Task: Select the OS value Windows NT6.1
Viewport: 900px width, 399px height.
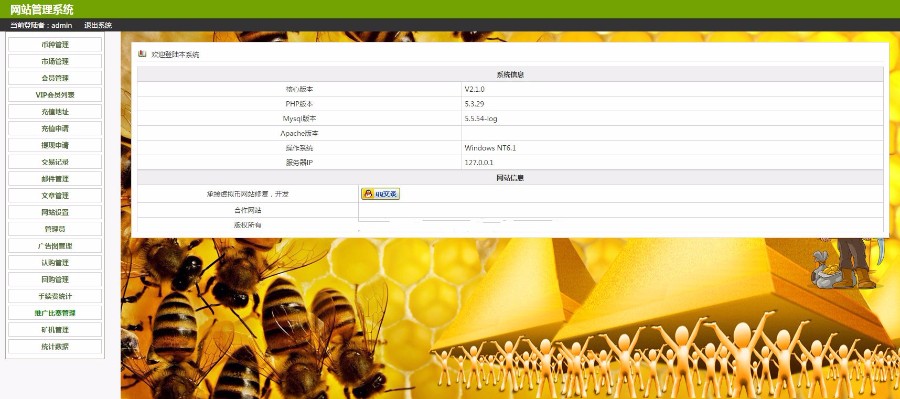Action: pos(490,148)
